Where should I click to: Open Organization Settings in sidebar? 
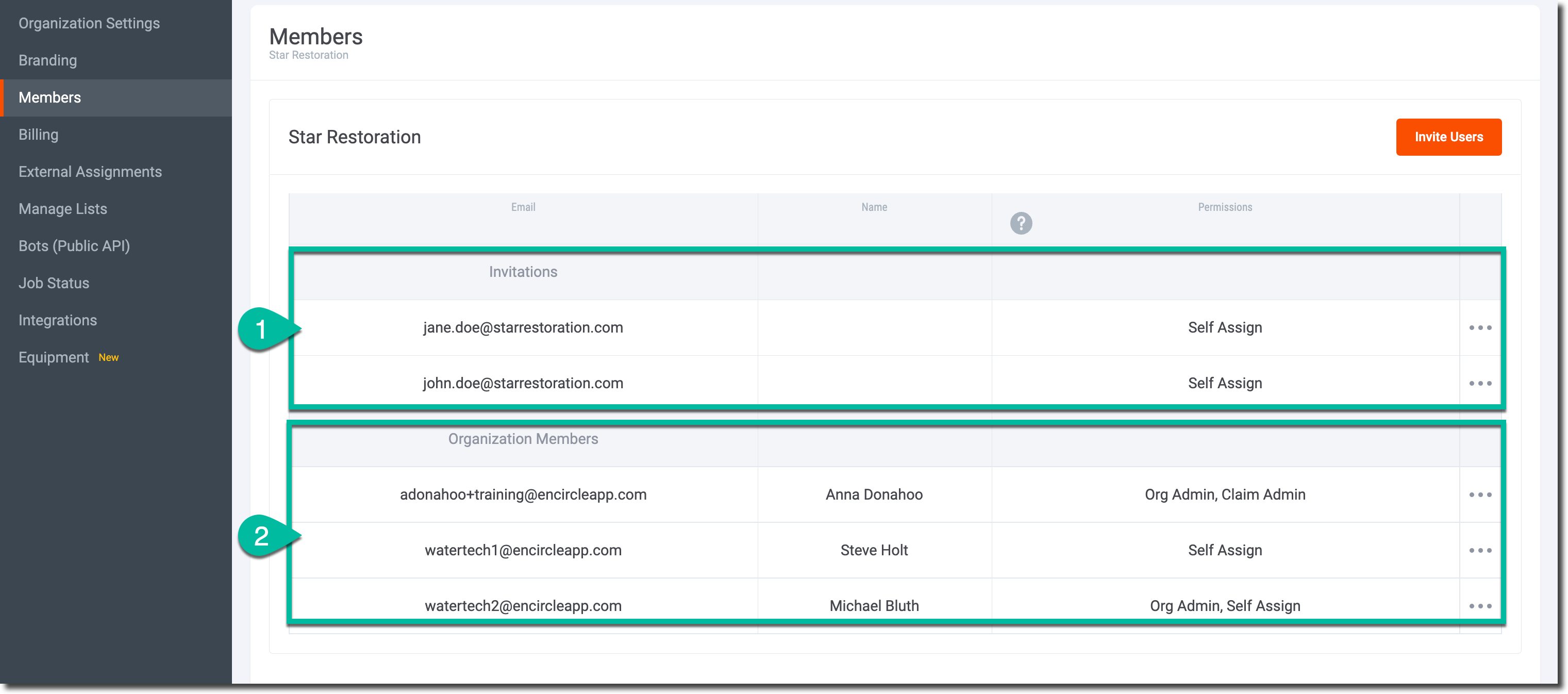tap(89, 23)
